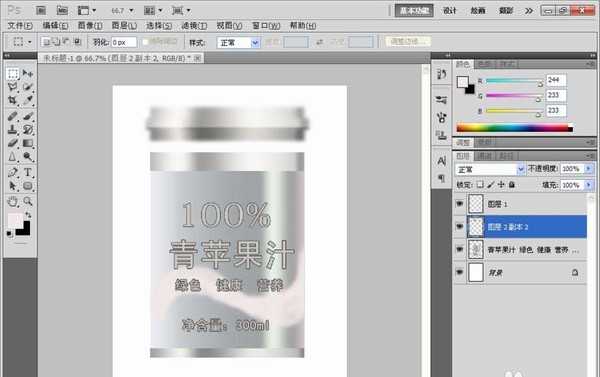600x377 pixels.
Task: Toggle lock image pixels brush icon
Action: 491,184
